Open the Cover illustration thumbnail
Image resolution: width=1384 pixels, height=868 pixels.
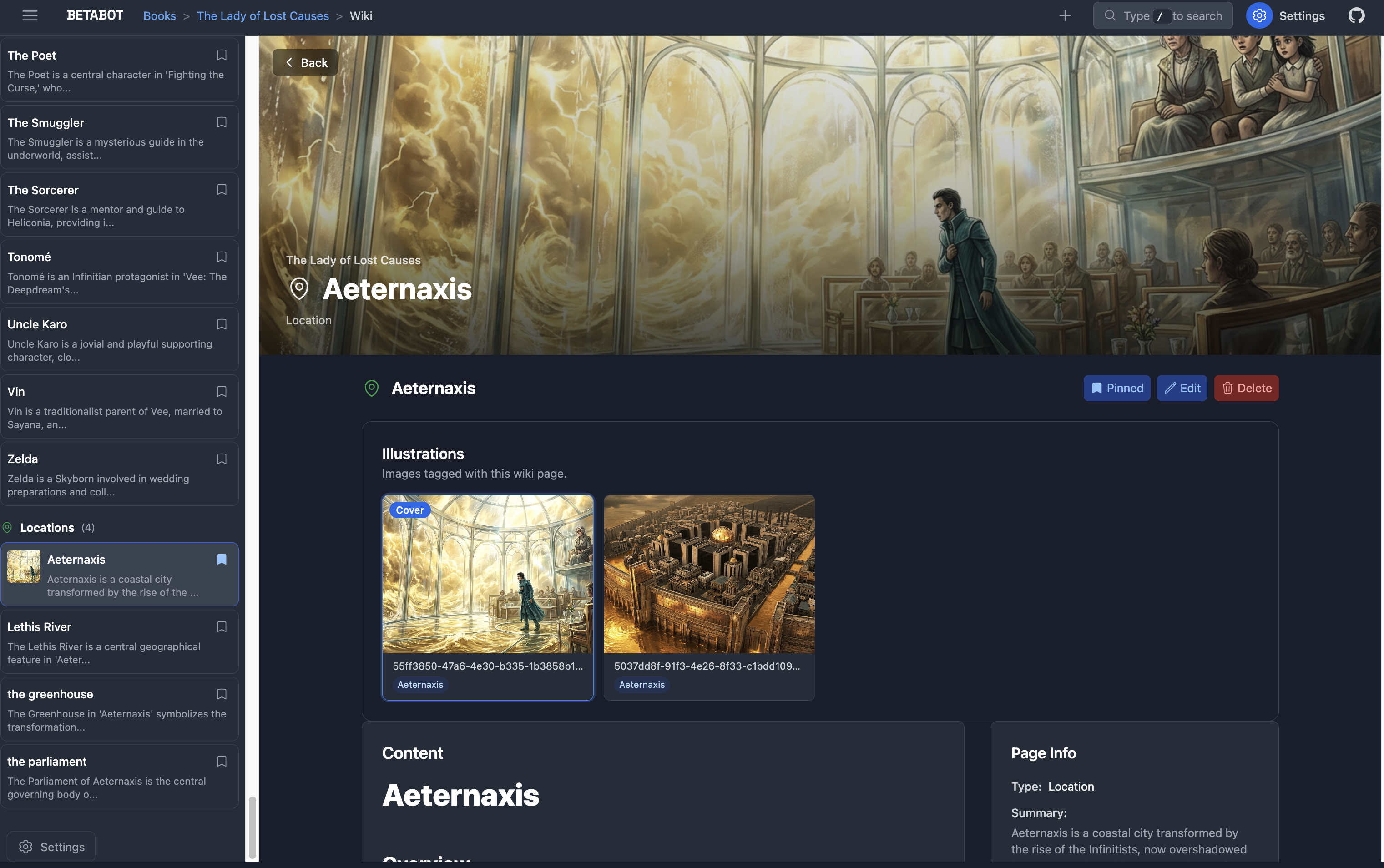point(488,574)
